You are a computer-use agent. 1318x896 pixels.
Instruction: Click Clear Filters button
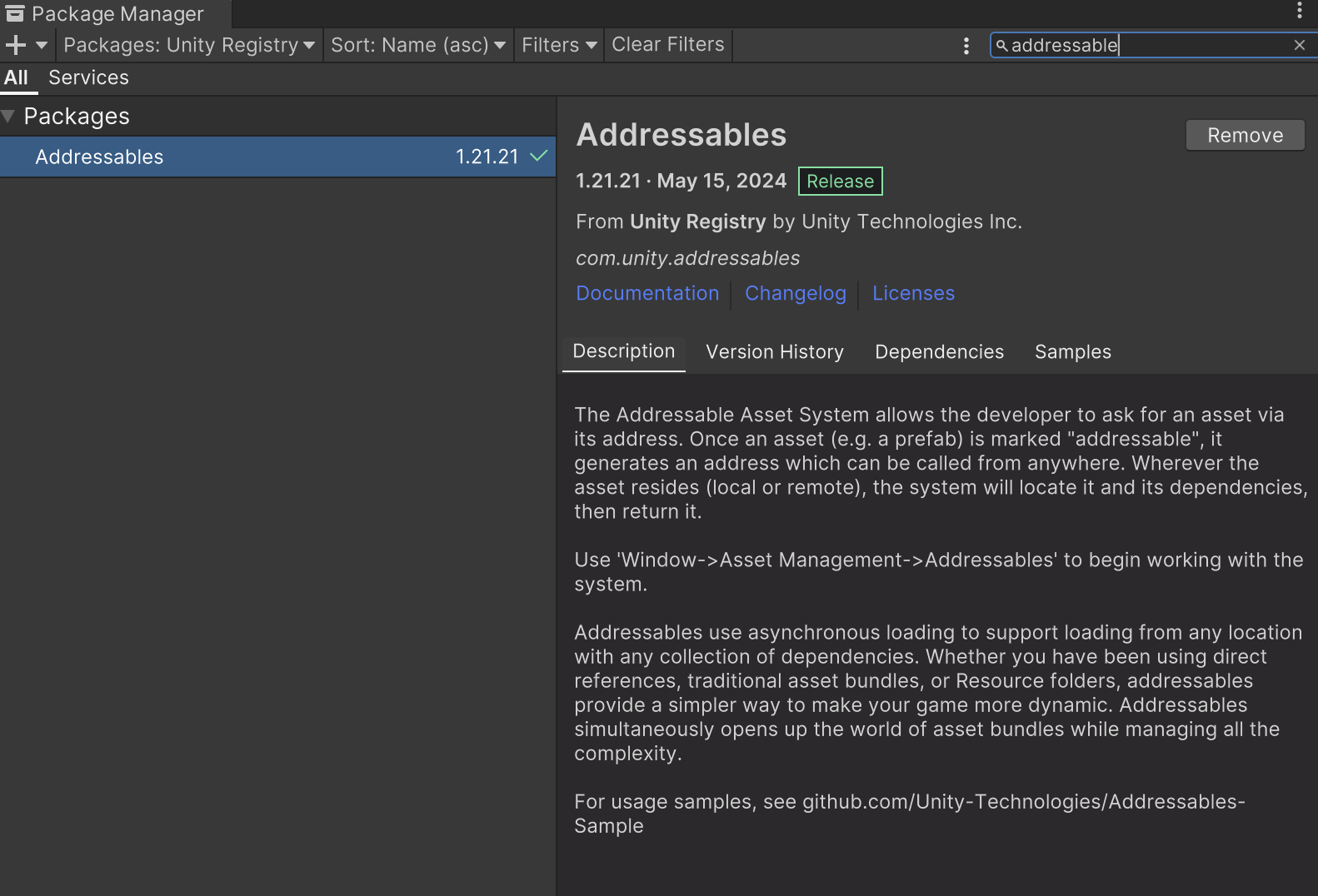click(668, 45)
